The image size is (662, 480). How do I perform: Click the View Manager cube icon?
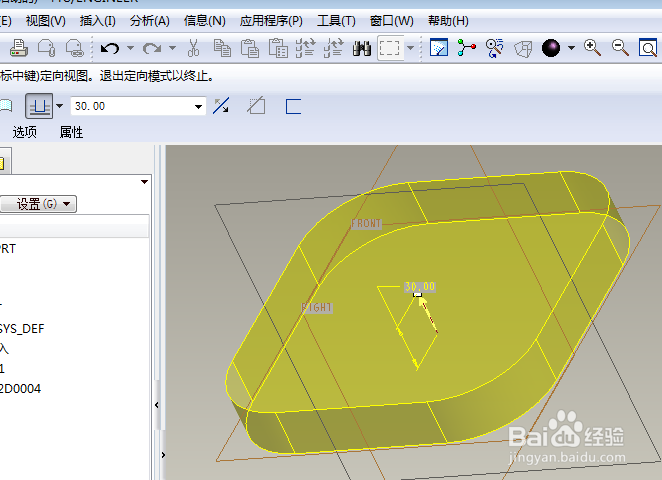pos(523,49)
